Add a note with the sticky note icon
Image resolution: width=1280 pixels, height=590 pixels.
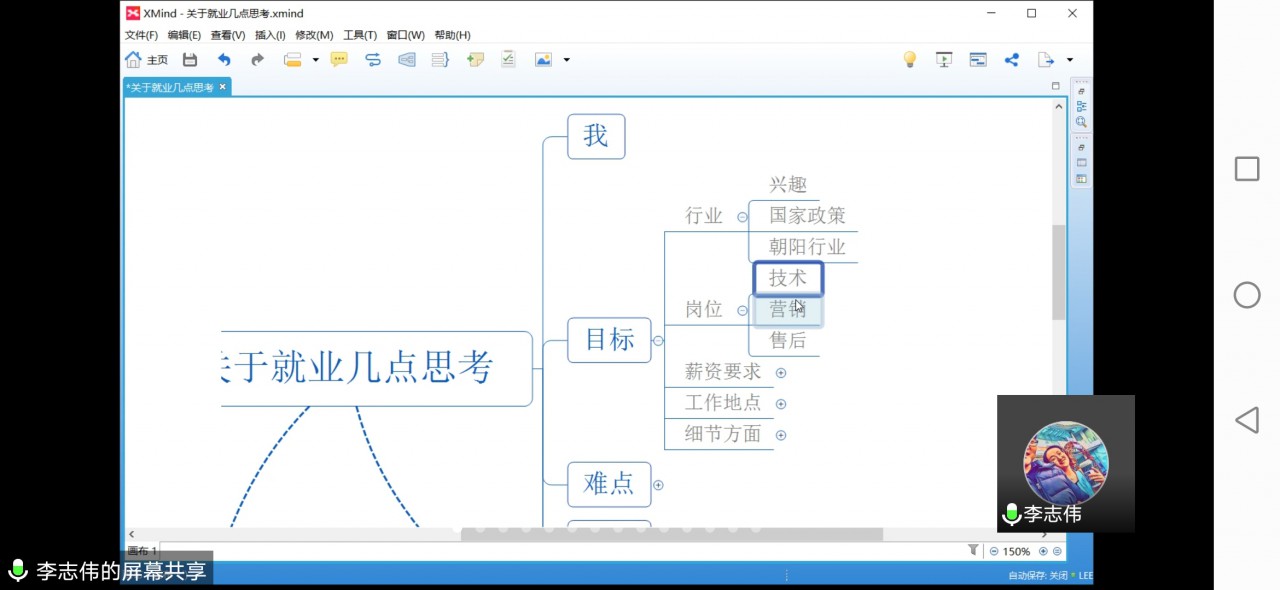point(475,60)
